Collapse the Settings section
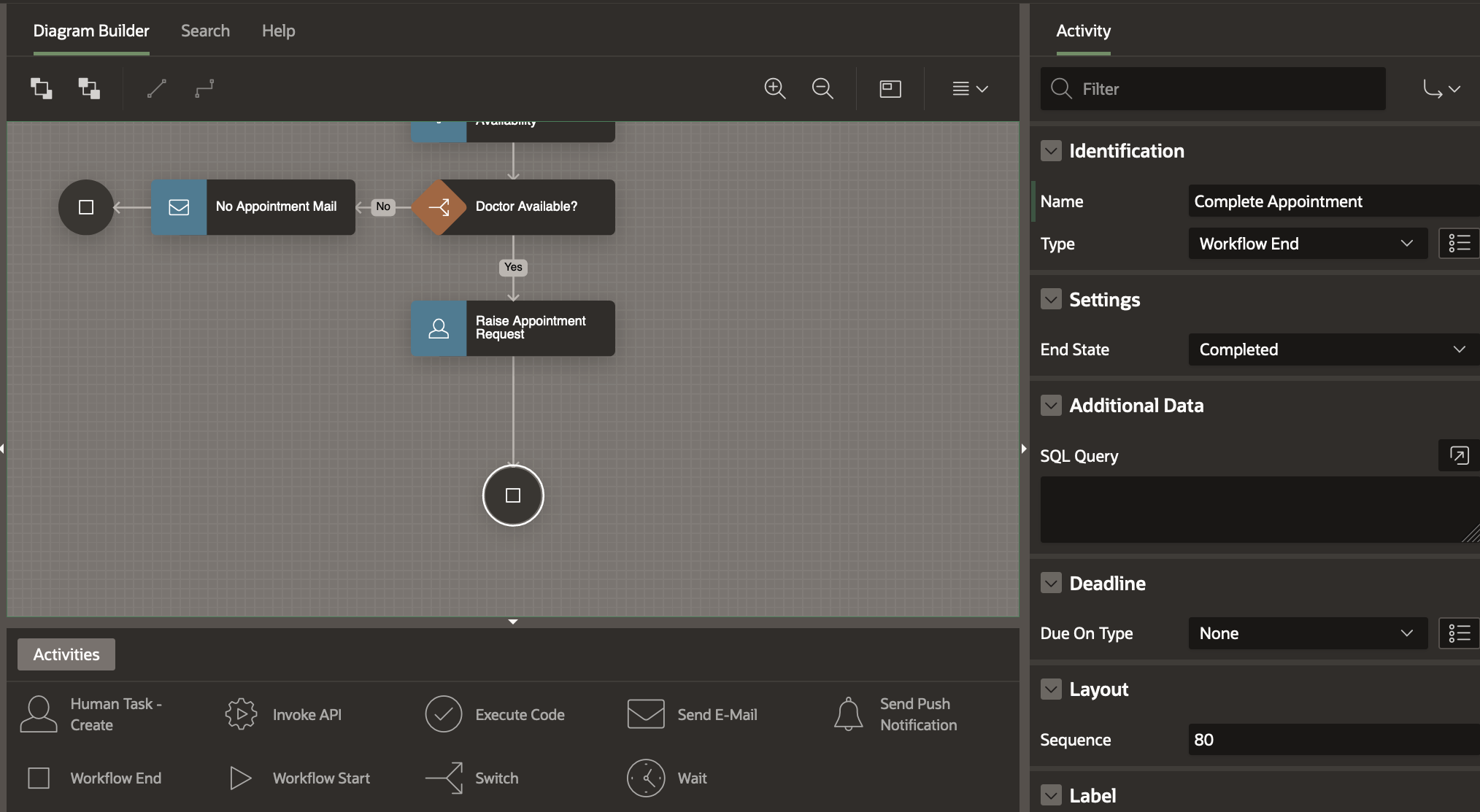The height and width of the screenshot is (812, 1480). pyautogui.click(x=1051, y=299)
